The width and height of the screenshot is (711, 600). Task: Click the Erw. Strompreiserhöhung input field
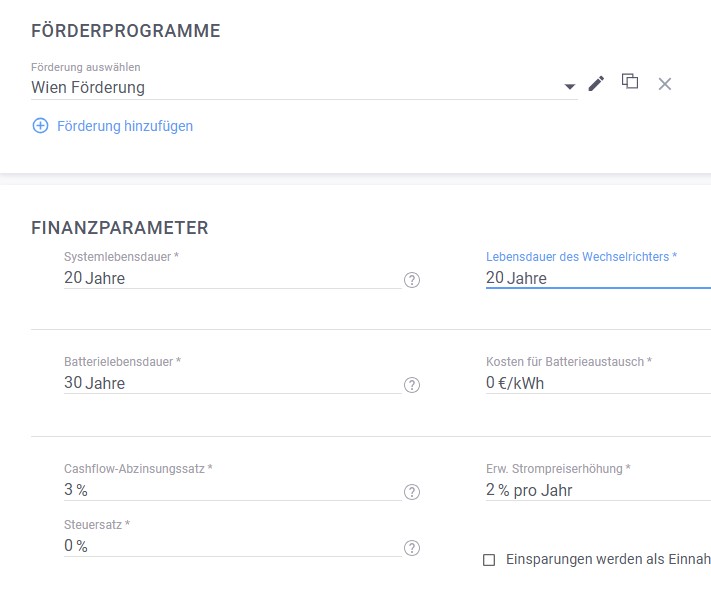pyautogui.click(x=596, y=490)
